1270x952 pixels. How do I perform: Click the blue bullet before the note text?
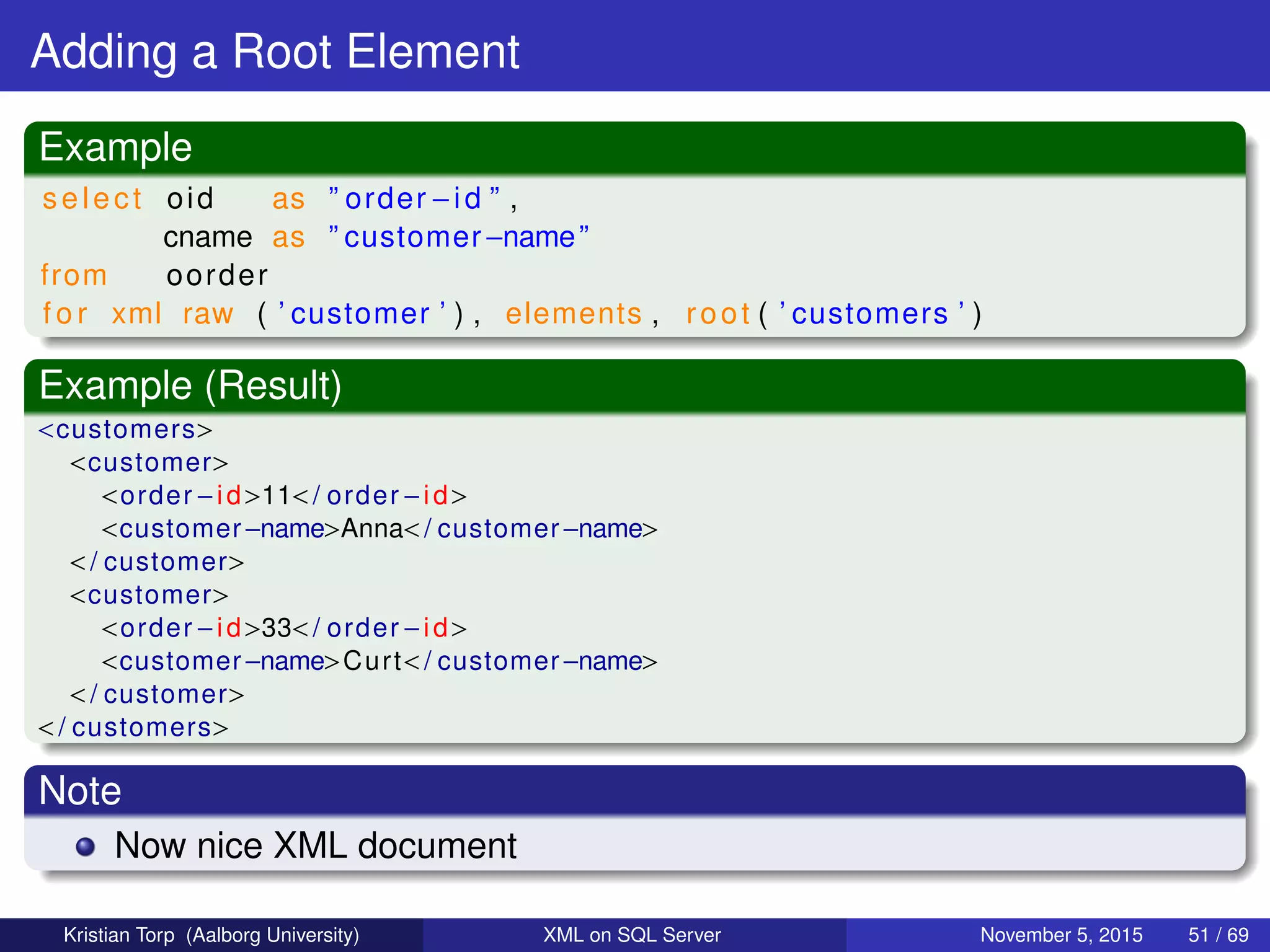(x=85, y=847)
